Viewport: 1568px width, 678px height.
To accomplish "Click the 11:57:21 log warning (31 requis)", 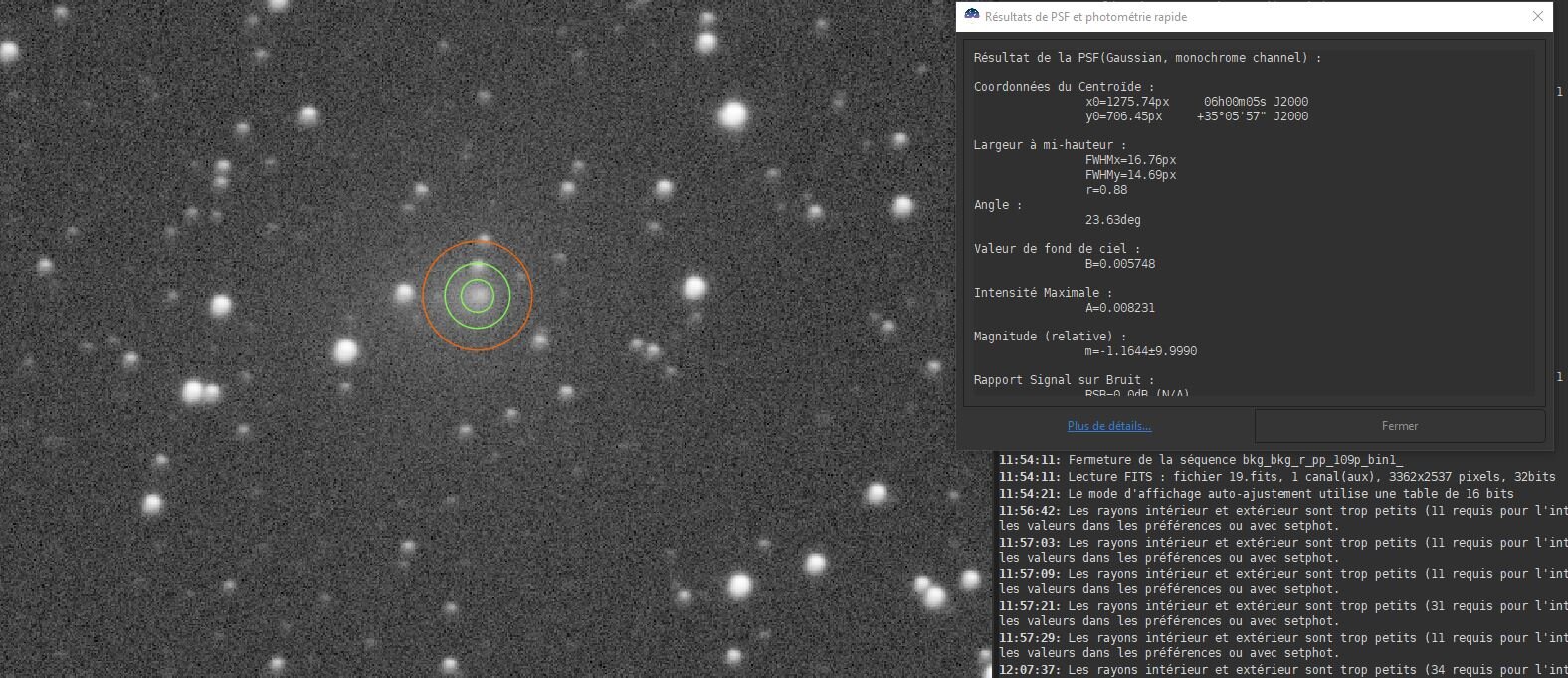I will click(x=1282, y=613).
